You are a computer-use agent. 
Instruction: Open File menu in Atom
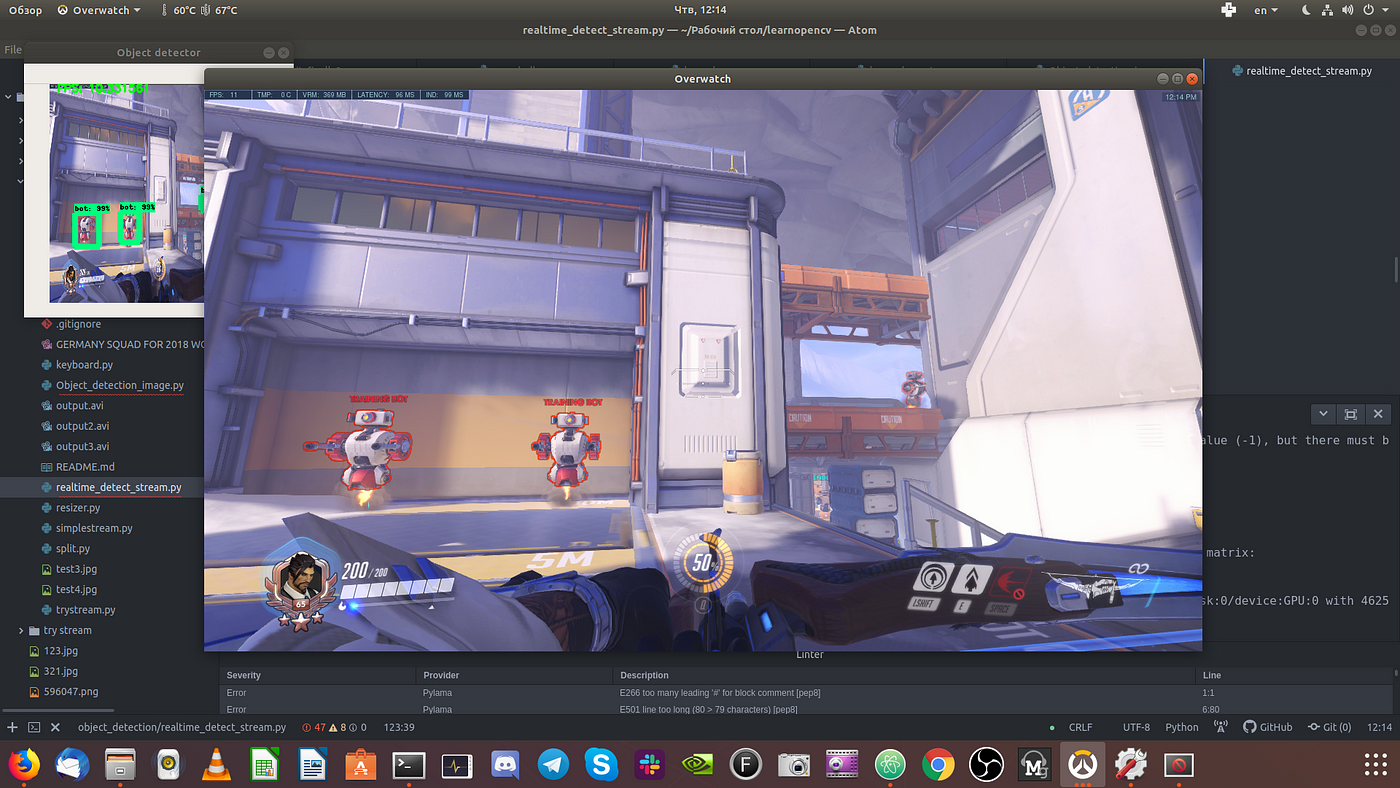click(x=13, y=50)
